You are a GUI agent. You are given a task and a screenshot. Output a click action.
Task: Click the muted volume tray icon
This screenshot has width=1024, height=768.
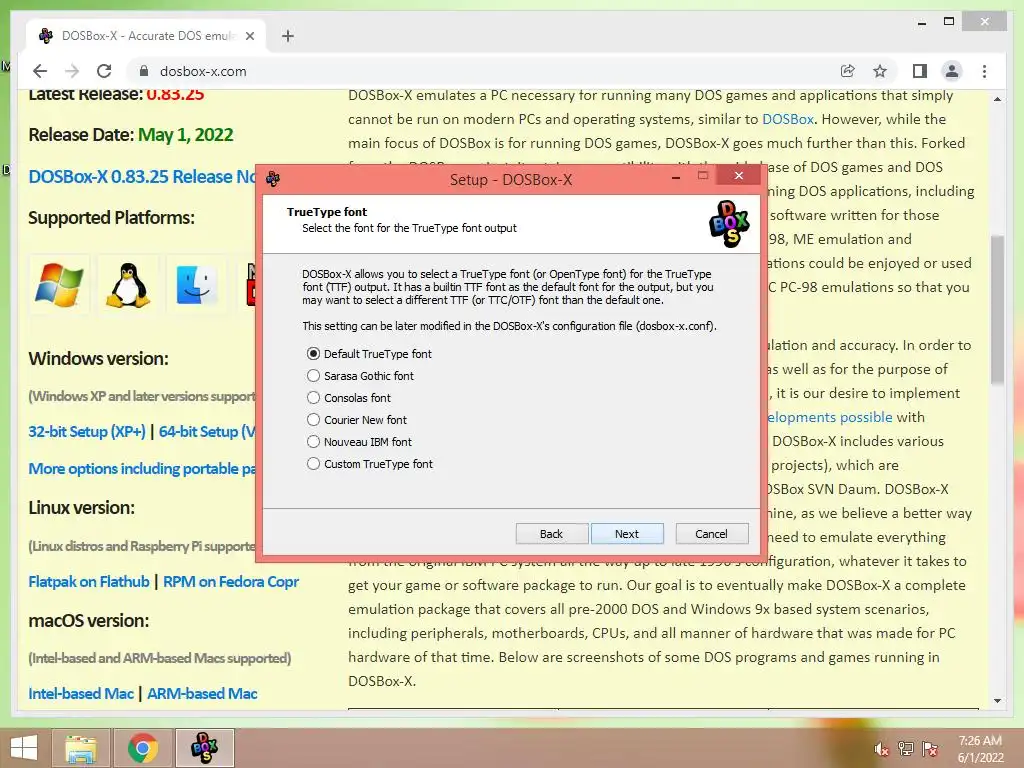tap(882, 749)
